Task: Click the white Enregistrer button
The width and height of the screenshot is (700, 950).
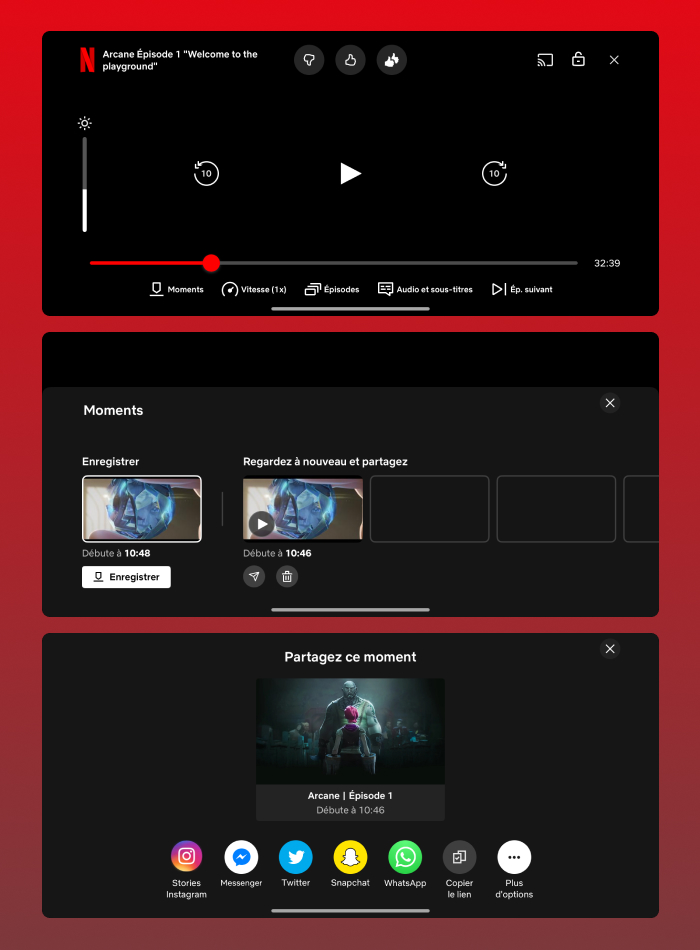Action: (126, 577)
